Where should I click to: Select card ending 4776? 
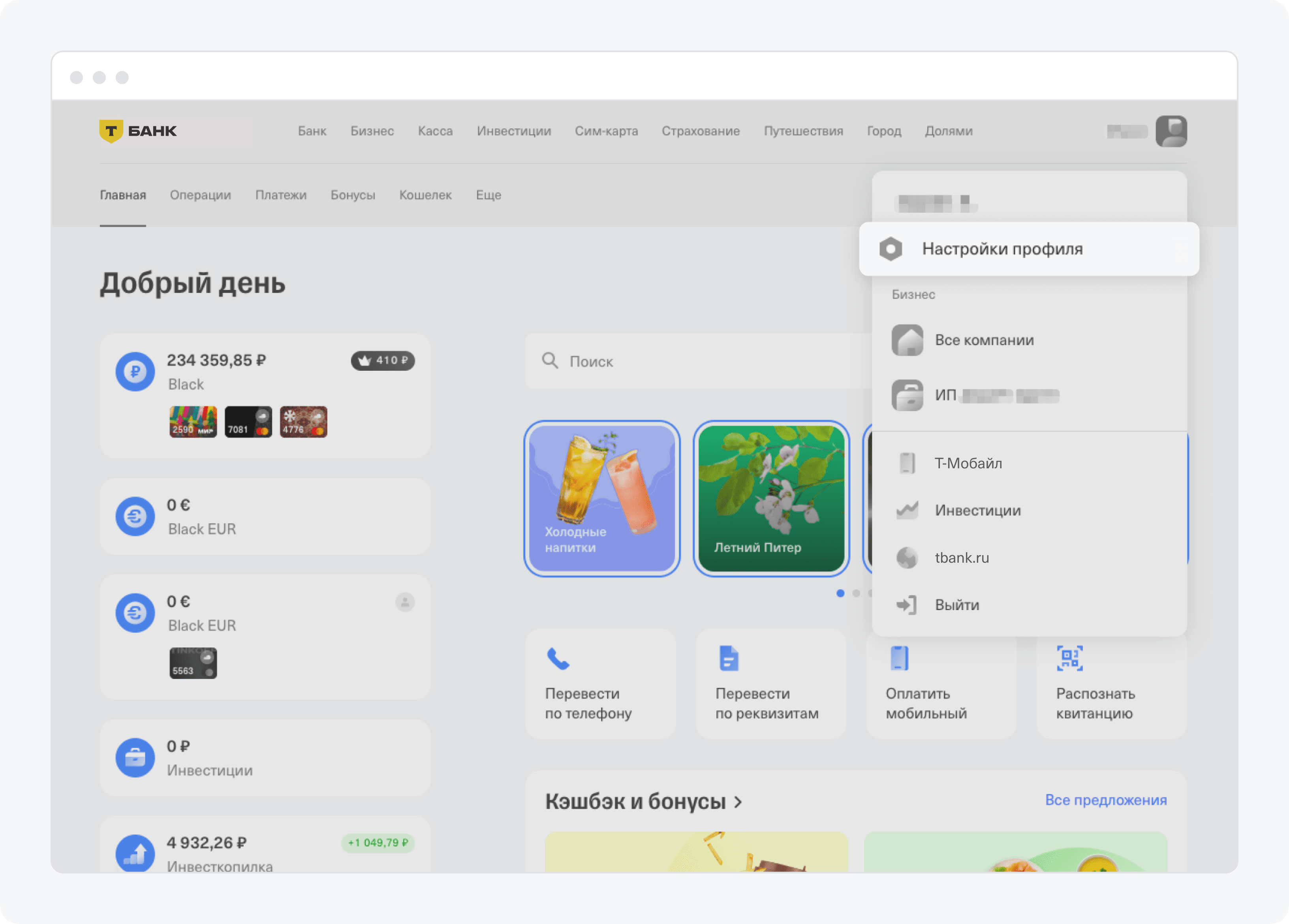[x=304, y=422]
